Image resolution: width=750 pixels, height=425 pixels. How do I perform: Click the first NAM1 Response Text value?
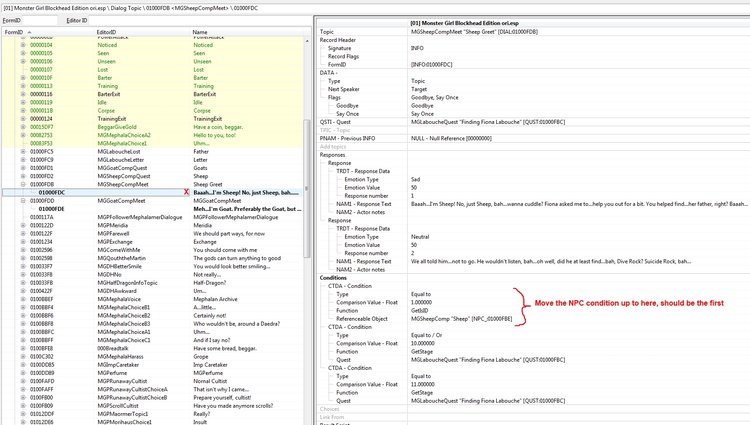579,204
